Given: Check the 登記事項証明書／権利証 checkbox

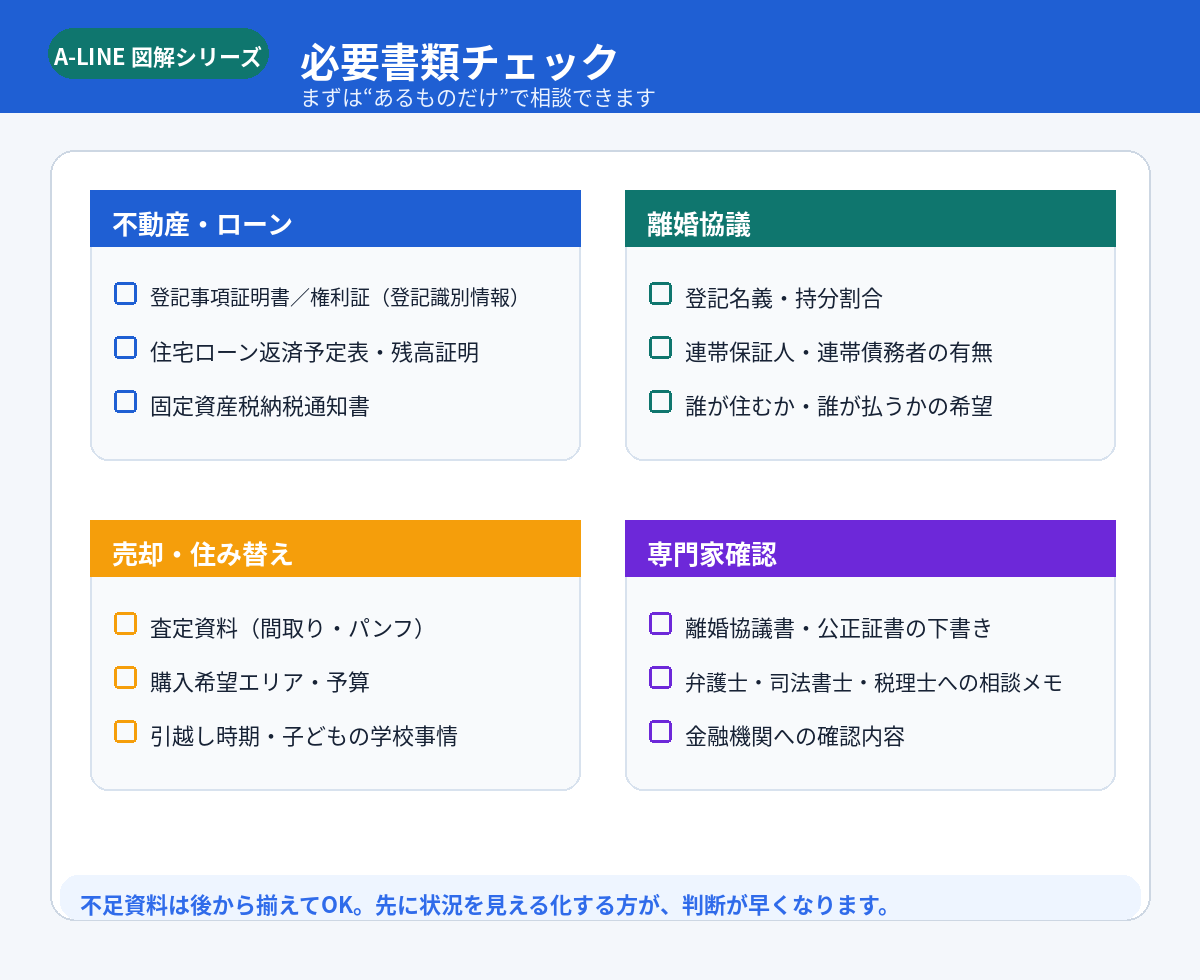Looking at the screenshot, I should 125,294.
